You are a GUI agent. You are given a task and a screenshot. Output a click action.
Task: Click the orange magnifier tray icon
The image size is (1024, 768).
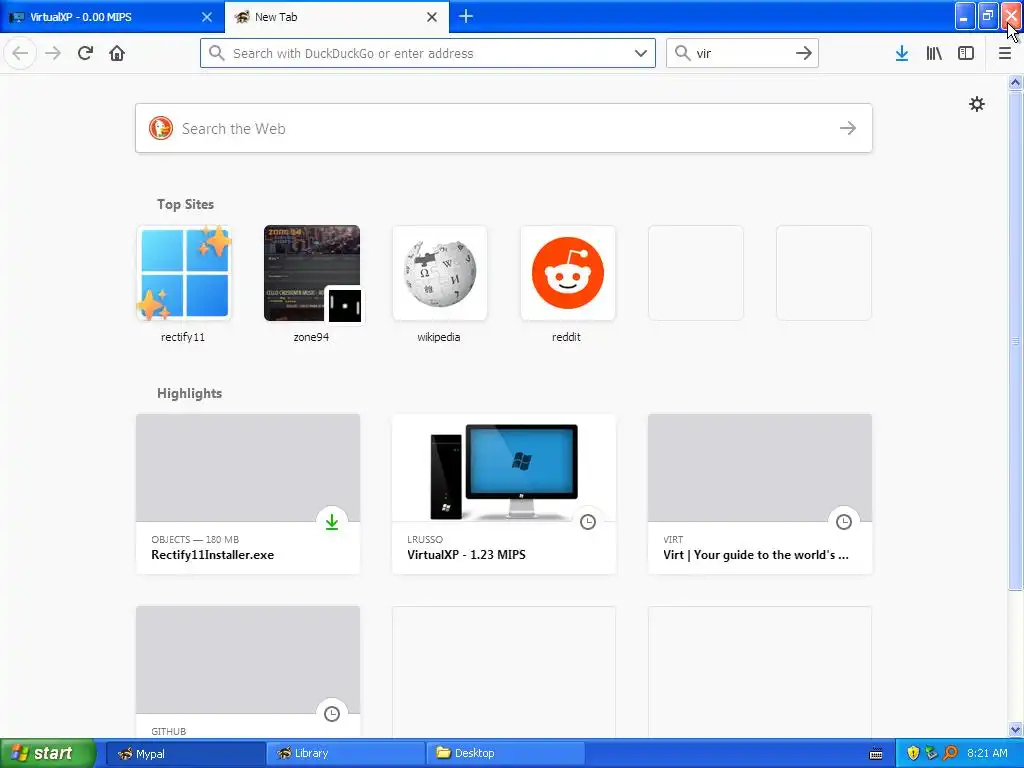click(x=950, y=753)
